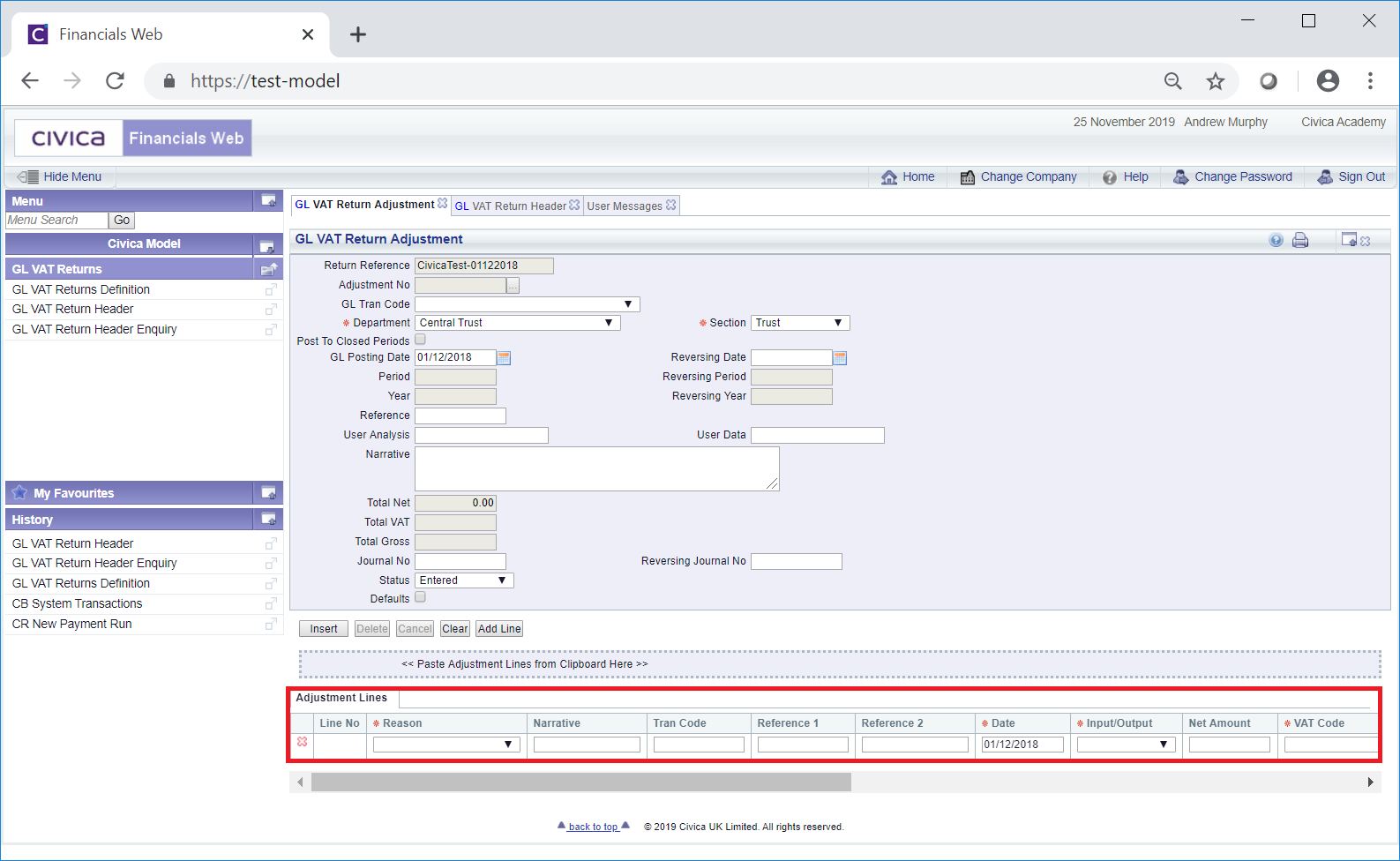
Task: Click the User Analysis input field
Action: (x=482, y=435)
